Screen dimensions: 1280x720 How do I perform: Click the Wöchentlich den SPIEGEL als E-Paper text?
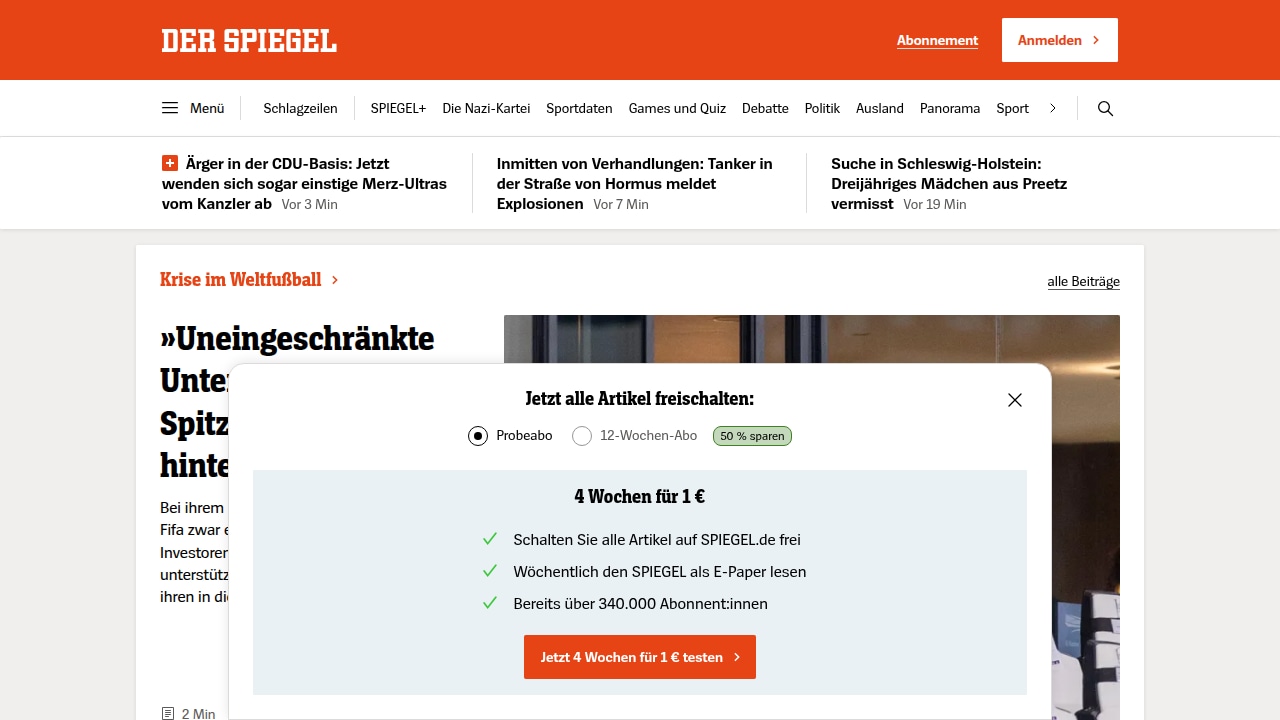pyautogui.click(x=660, y=572)
